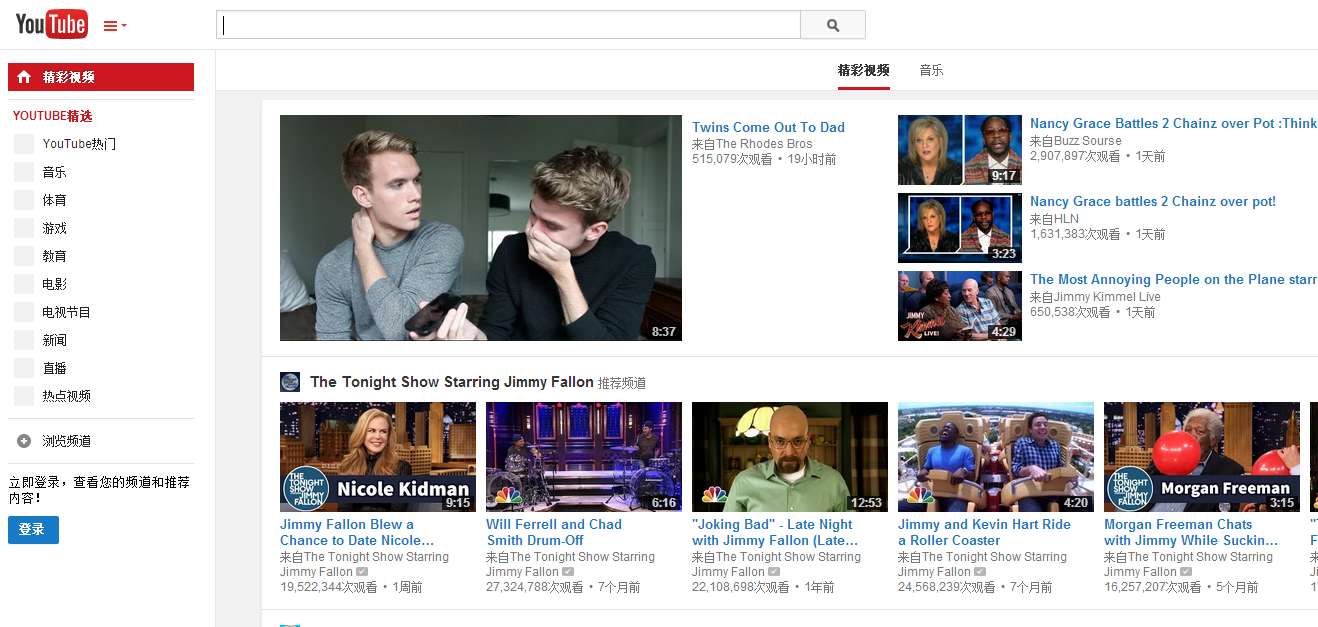1318x627 pixels.
Task: Click the icon beside 音乐 in sidebar
Action: tap(24, 172)
